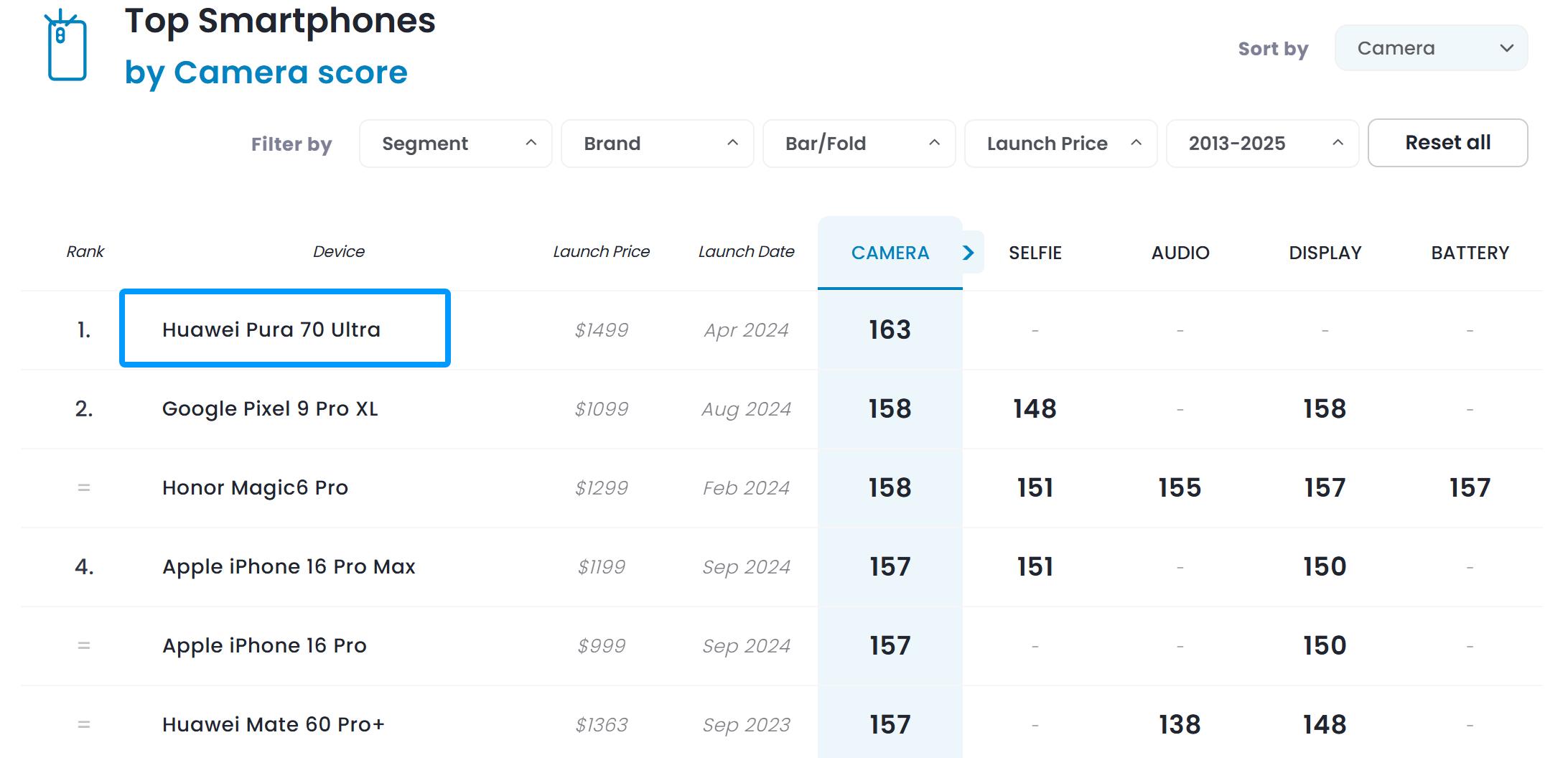This screenshot has height=758, width=1568.
Task: Click the smartphone icon beside the title
Action: [66, 45]
